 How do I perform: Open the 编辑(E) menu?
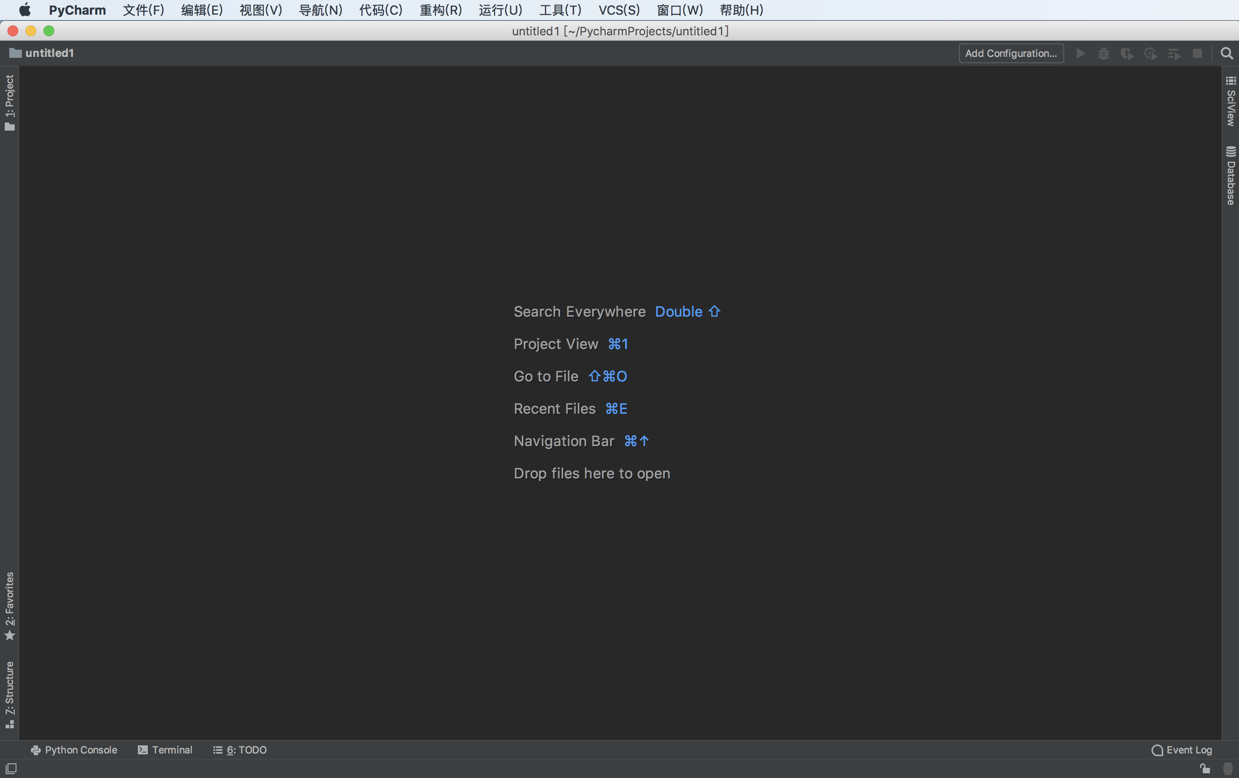[x=202, y=10]
